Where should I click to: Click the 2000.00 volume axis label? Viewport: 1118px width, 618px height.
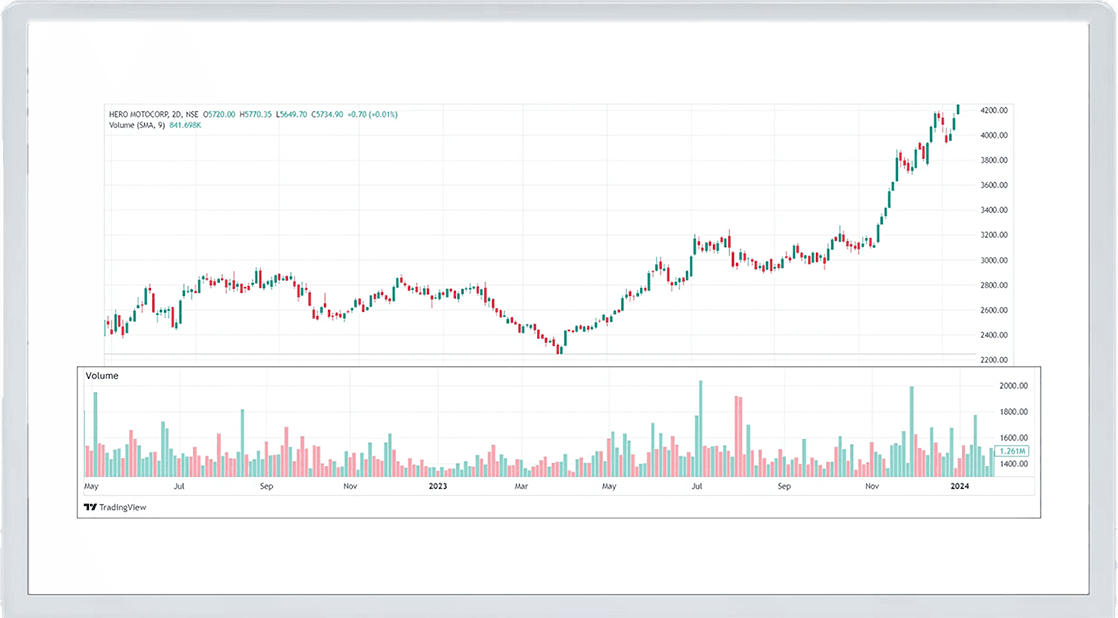click(1014, 386)
